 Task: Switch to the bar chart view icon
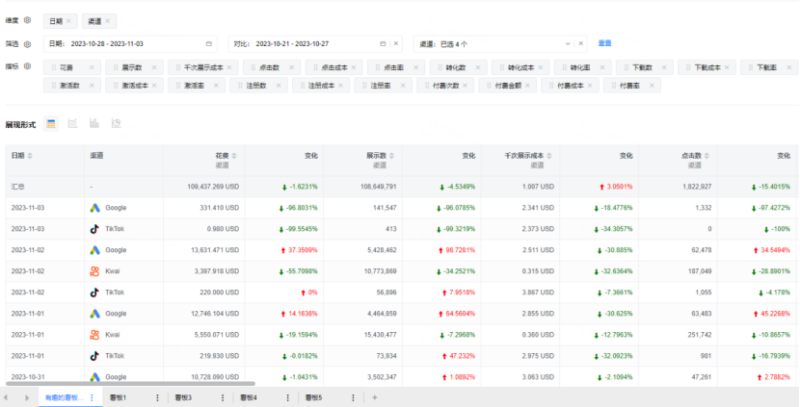(94, 123)
